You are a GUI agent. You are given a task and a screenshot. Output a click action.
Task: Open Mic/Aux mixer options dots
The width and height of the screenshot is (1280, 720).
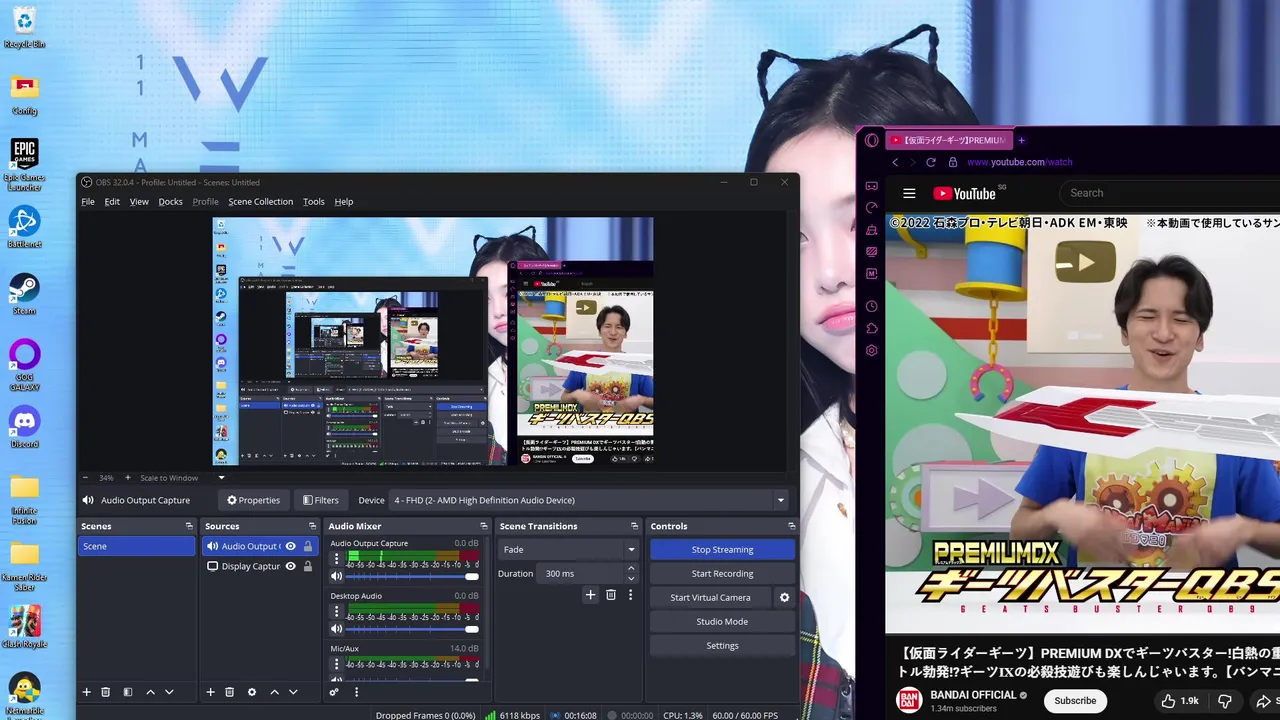point(336,664)
